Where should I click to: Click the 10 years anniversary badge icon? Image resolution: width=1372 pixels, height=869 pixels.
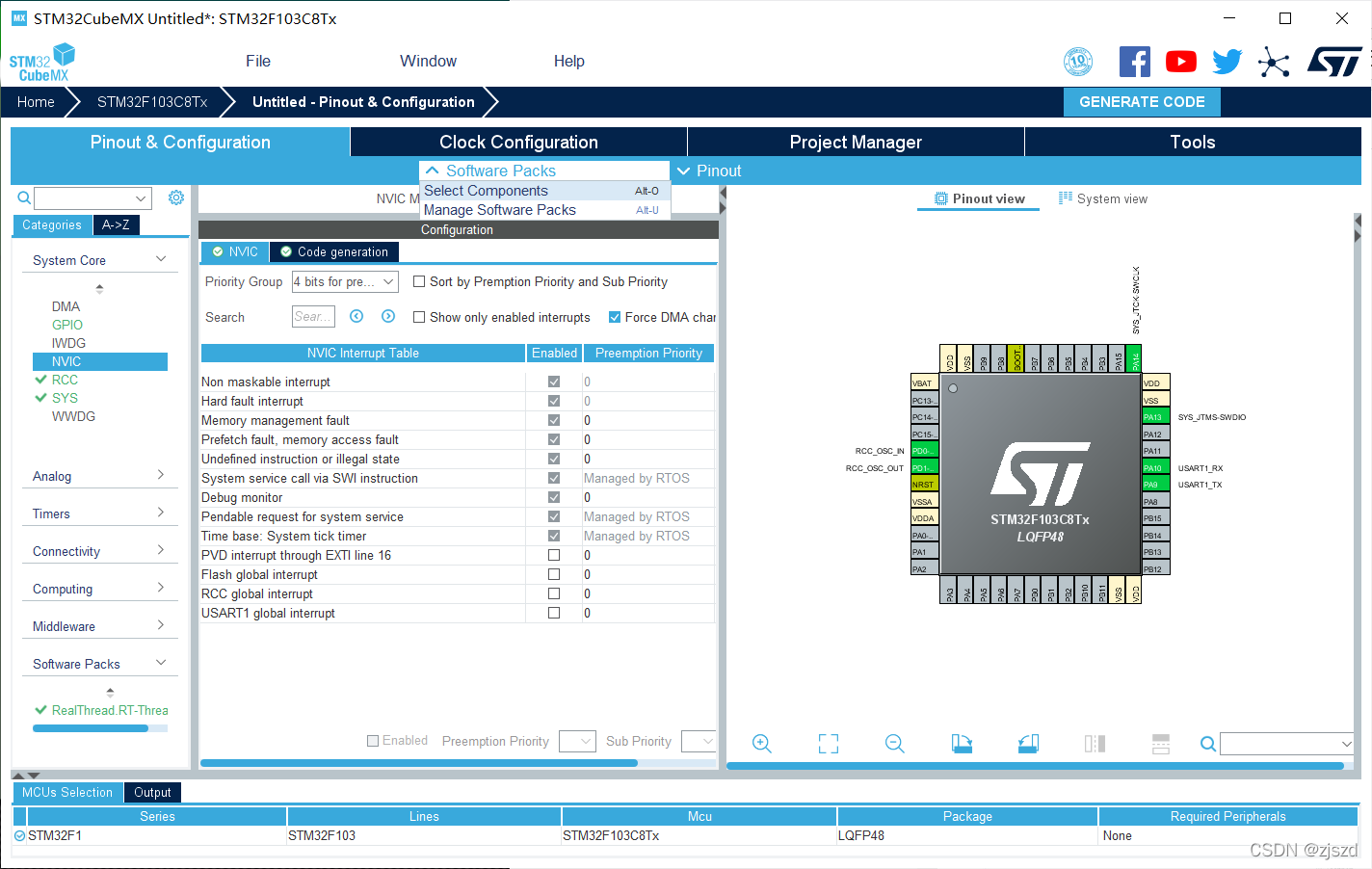pos(1078,62)
